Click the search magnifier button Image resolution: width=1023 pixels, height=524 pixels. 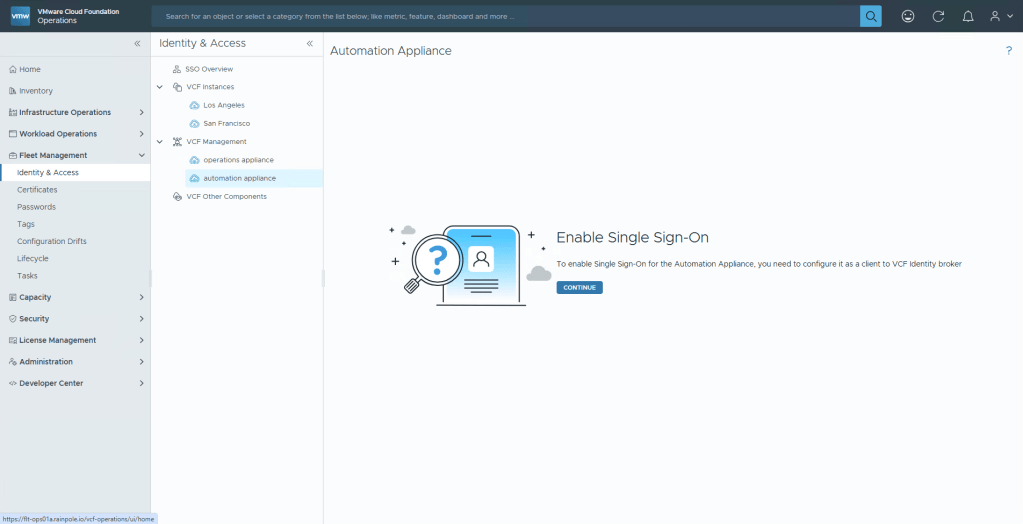click(870, 16)
